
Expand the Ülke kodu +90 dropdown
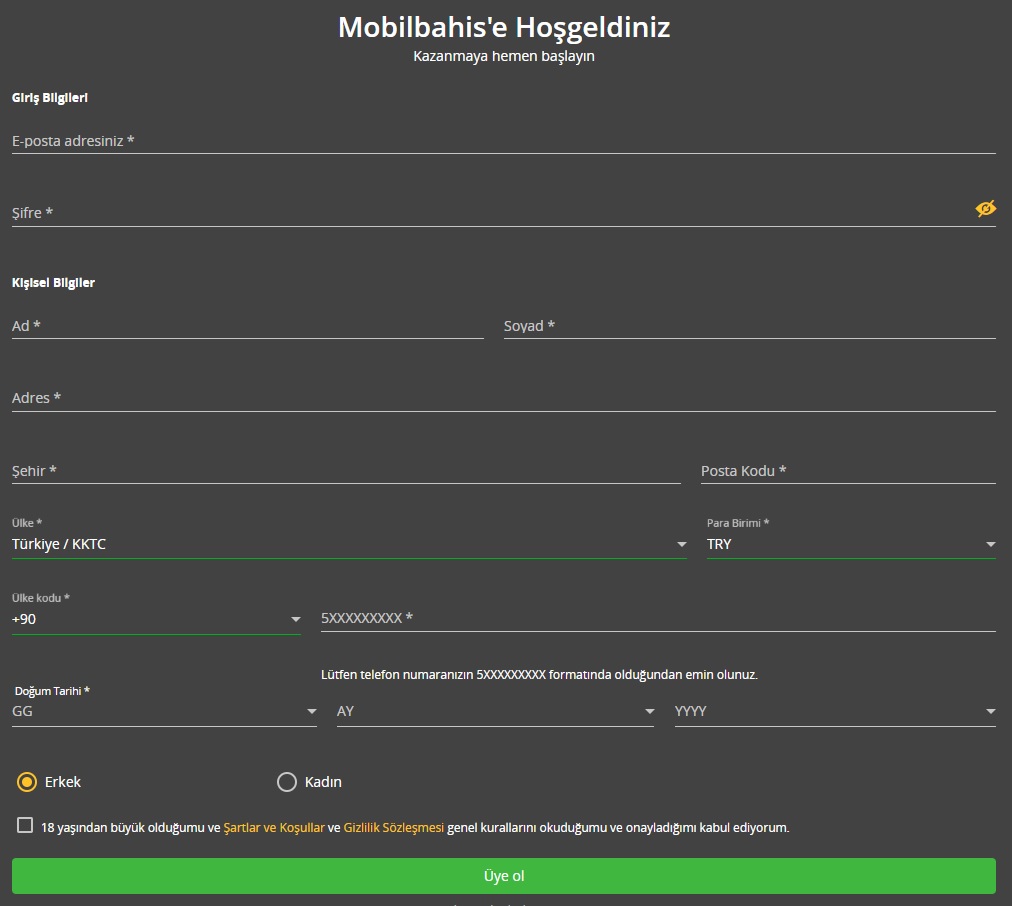pyautogui.click(x=156, y=619)
